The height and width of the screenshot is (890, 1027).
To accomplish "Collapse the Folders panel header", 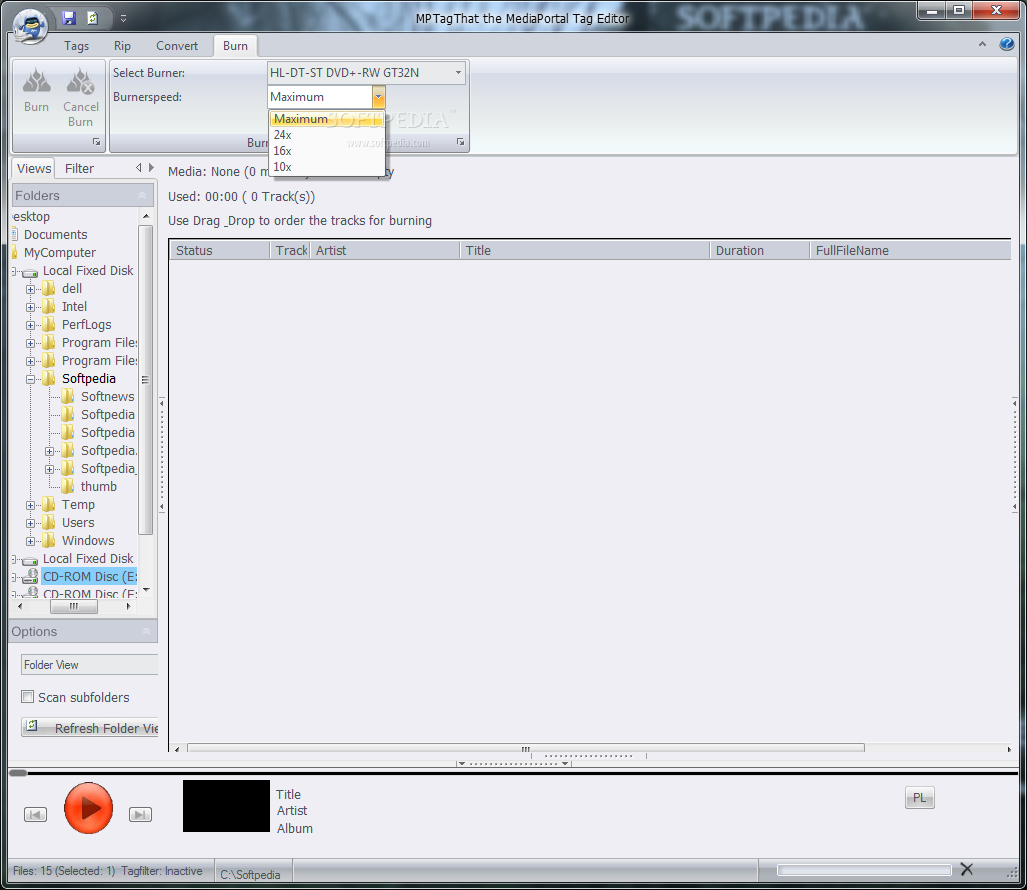I will click(x=83, y=195).
